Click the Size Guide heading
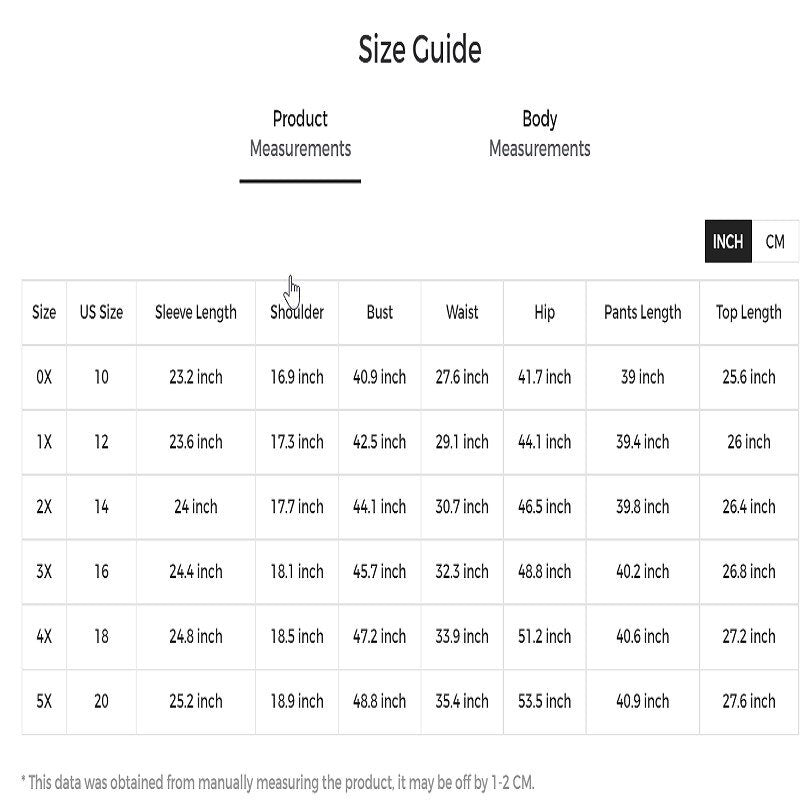The height and width of the screenshot is (800, 800). tap(420, 49)
